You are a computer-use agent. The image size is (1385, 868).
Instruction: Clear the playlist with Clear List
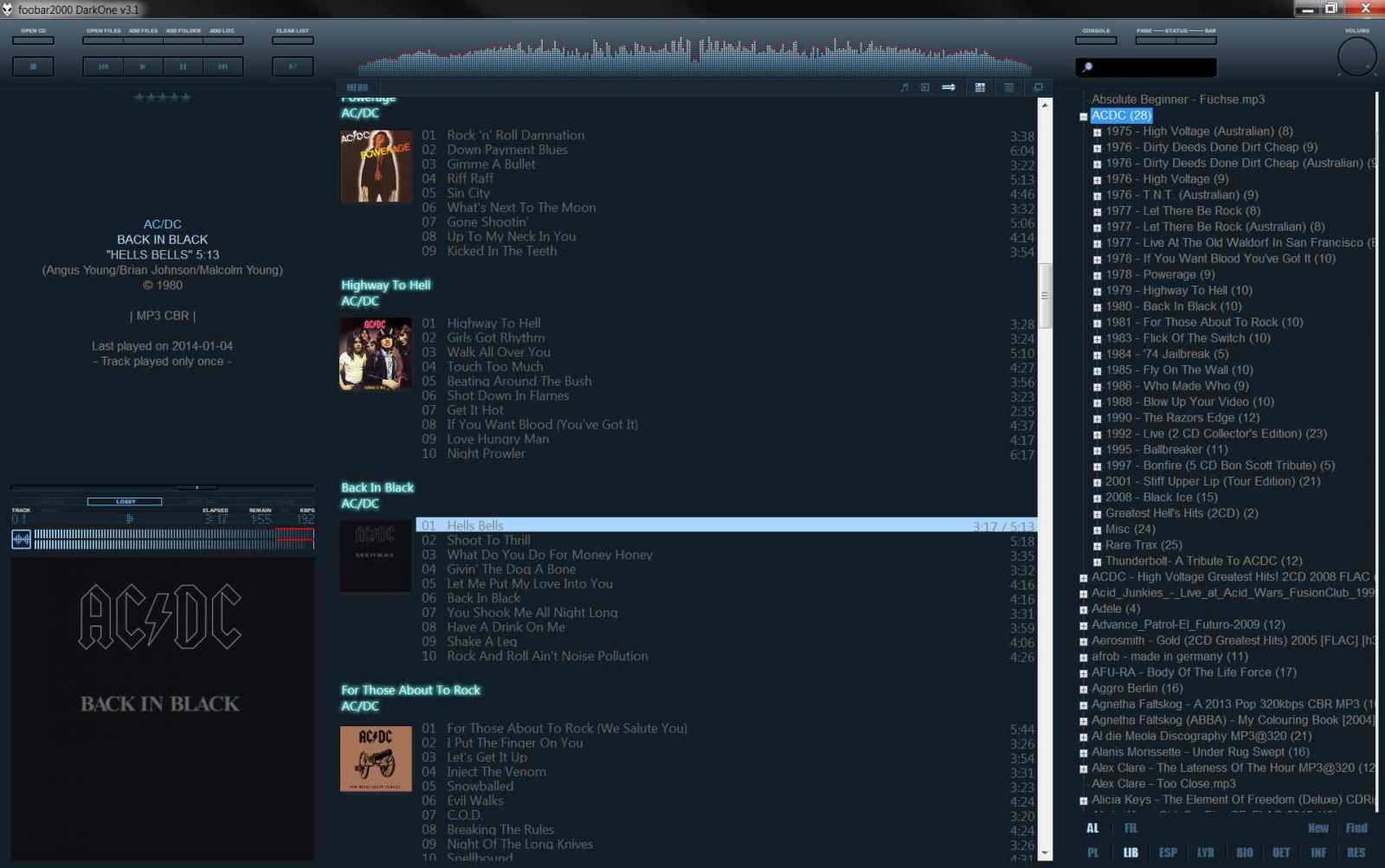[x=293, y=40]
